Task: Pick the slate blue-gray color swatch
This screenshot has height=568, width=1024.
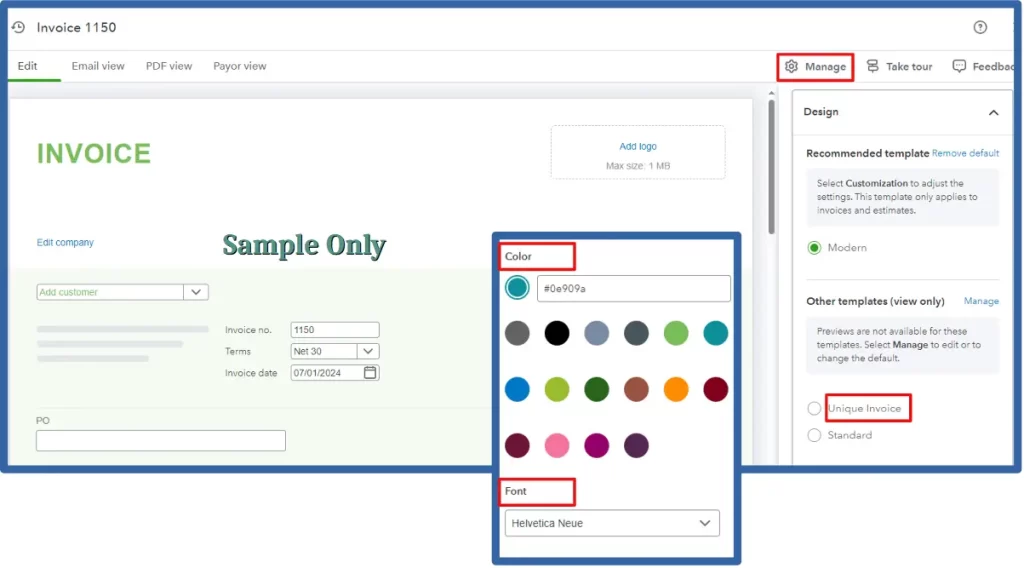Action: [x=596, y=333]
